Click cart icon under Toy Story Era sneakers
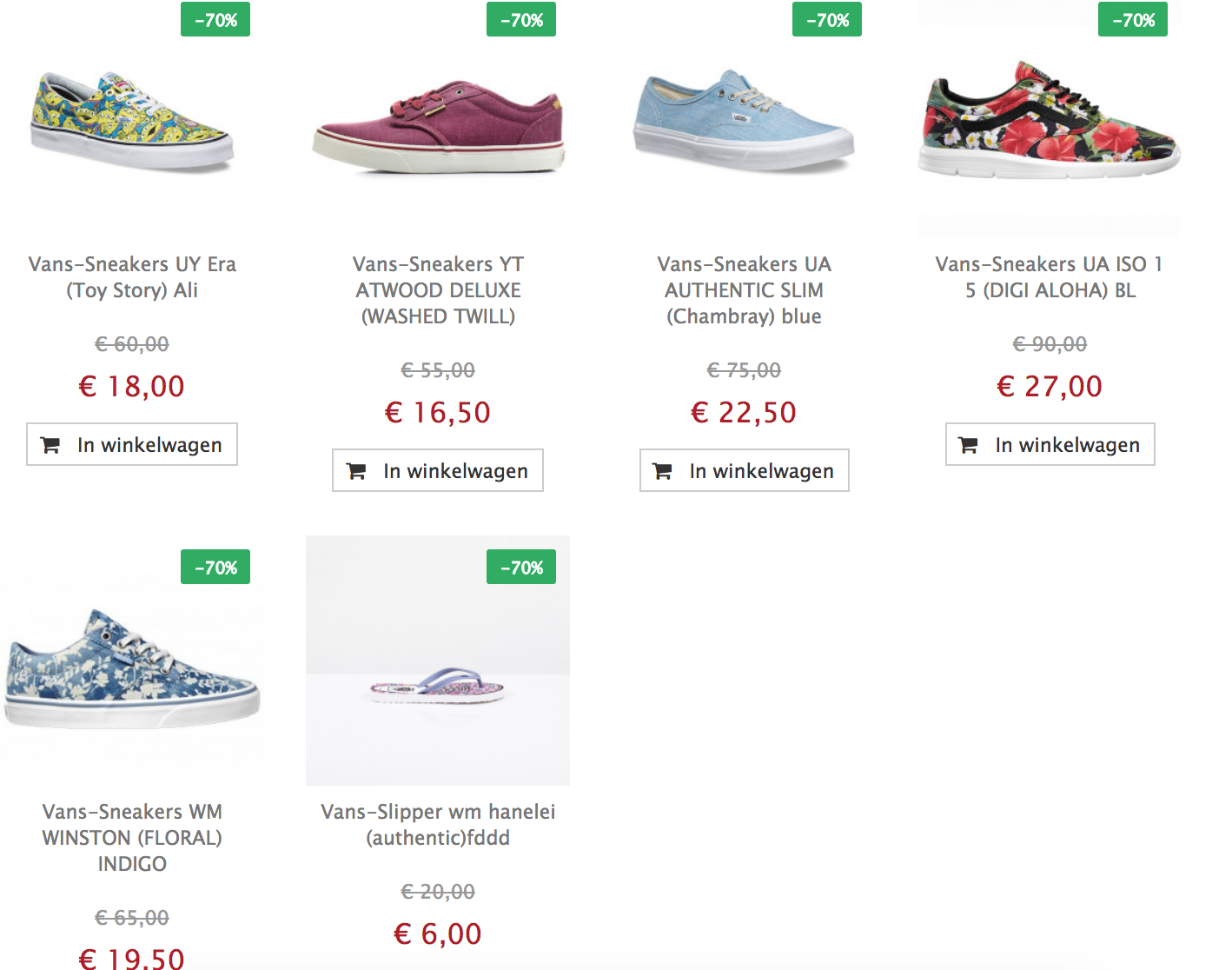Screen dimensions: 1232x970 pos(51,445)
